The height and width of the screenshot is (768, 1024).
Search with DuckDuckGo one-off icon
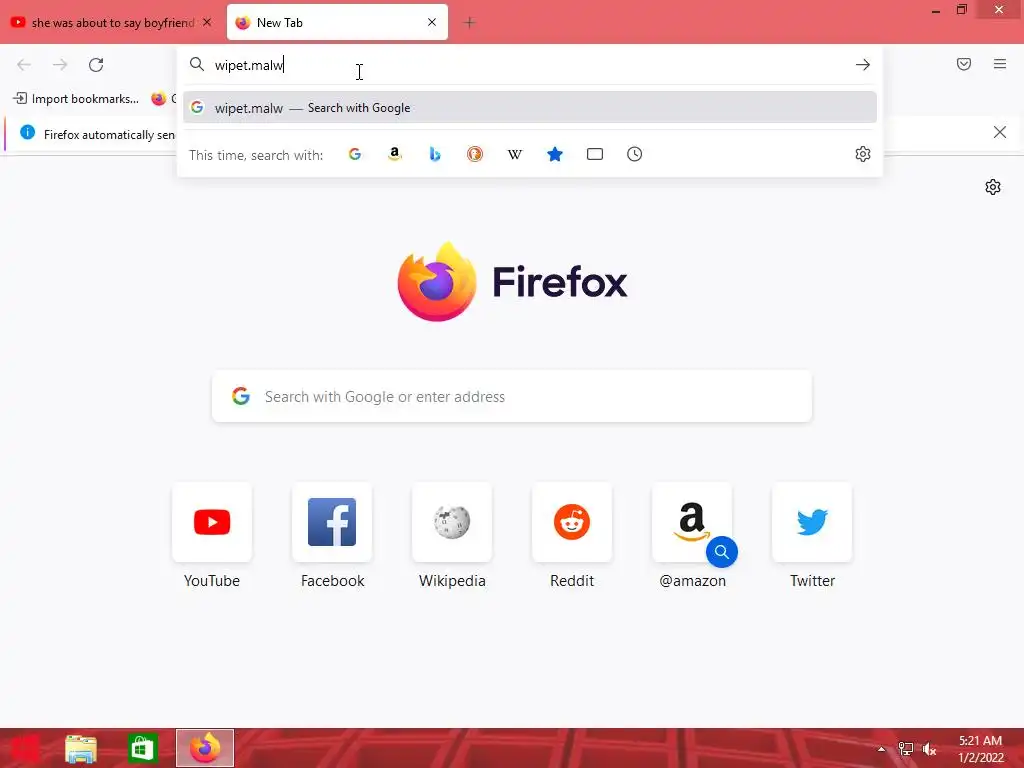[x=475, y=154]
